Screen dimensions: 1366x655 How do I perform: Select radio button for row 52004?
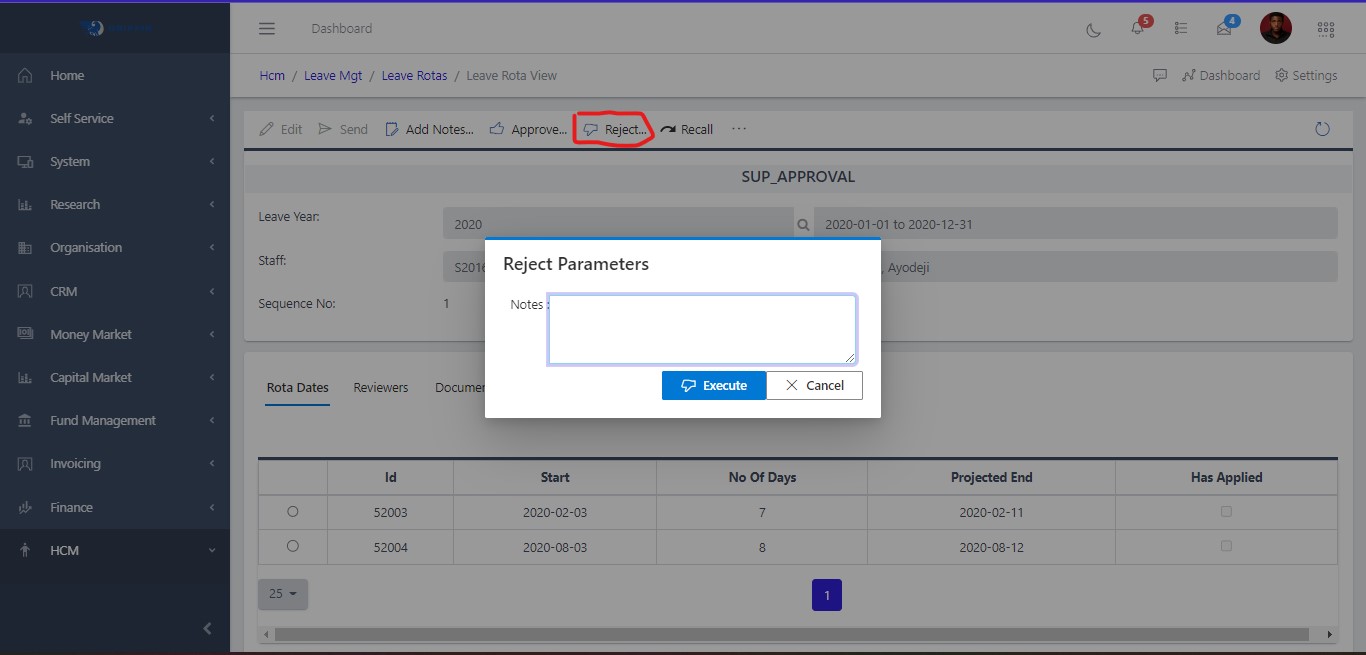[x=293, y=547]
